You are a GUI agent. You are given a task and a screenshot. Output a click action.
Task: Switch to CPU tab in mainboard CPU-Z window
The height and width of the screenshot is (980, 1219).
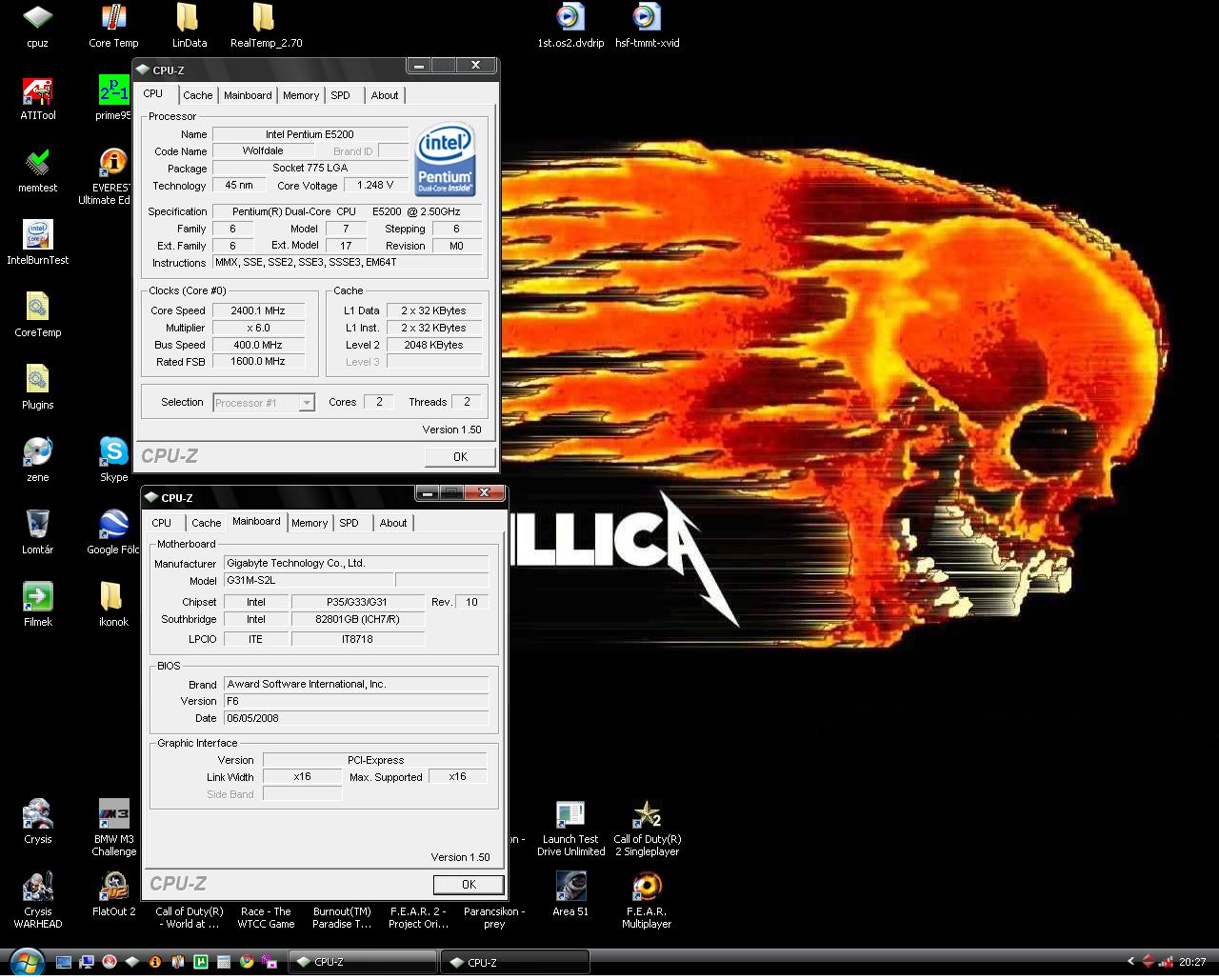click(x=162, y=523)
